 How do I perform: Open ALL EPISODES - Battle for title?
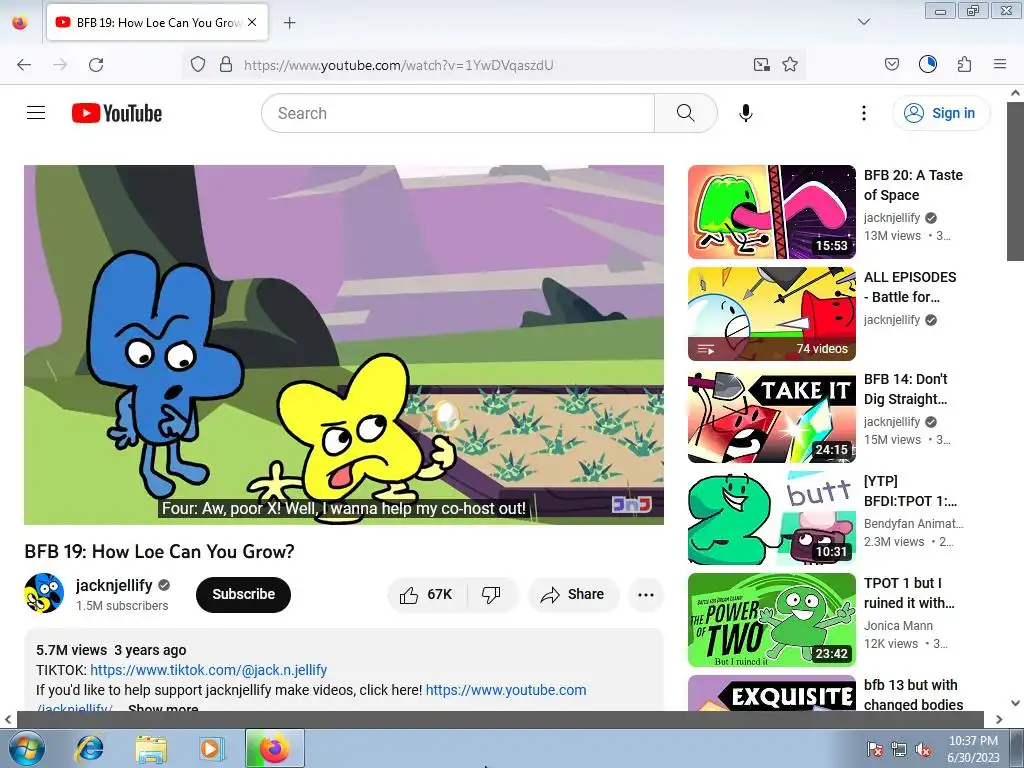pos(910,287)
